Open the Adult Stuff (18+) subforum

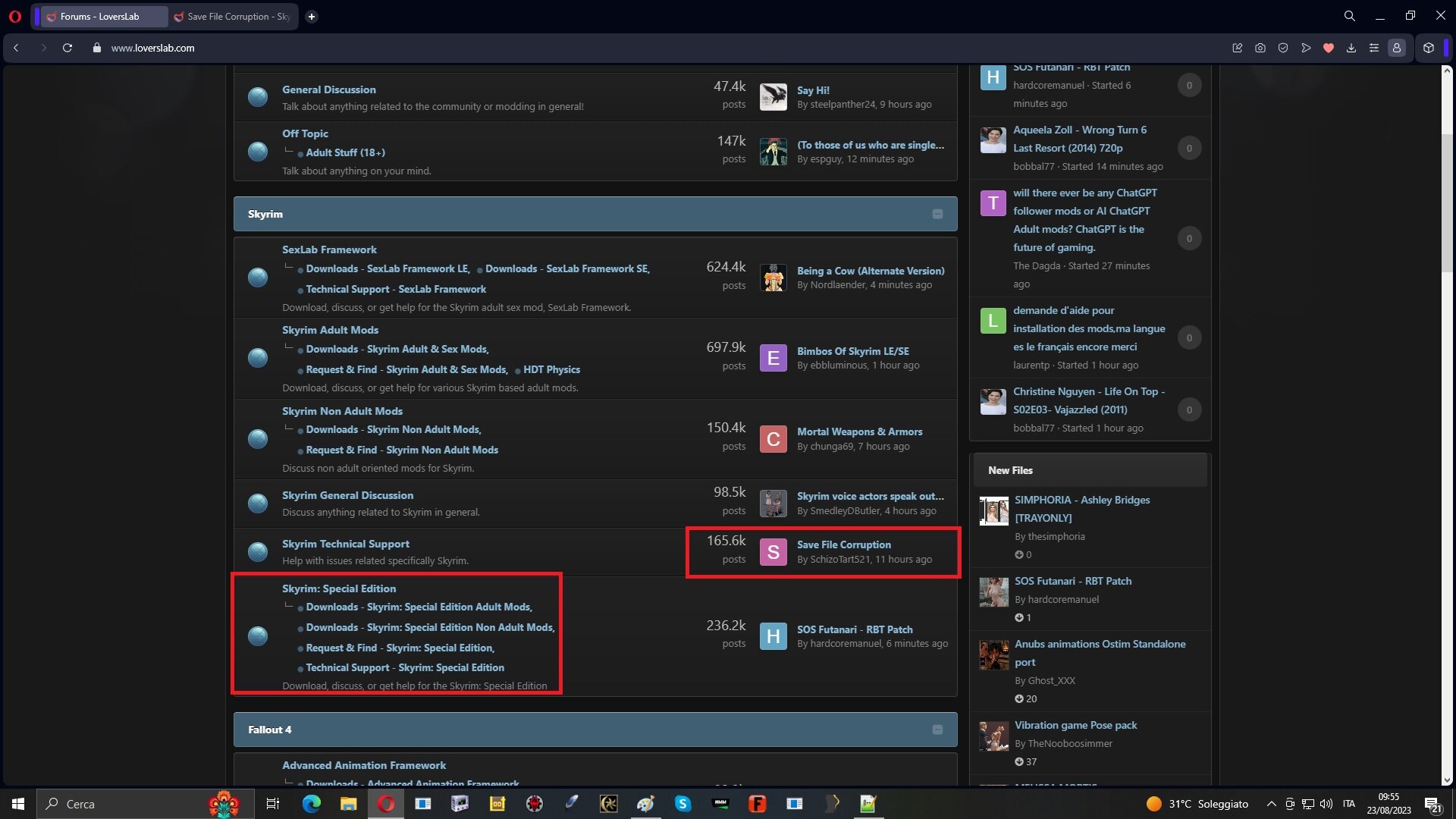click(345, 152)
